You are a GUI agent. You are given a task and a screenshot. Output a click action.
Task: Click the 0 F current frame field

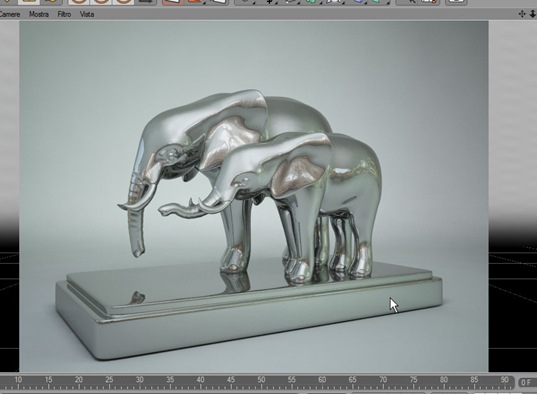pyautogui.click(x=526, y=382)
